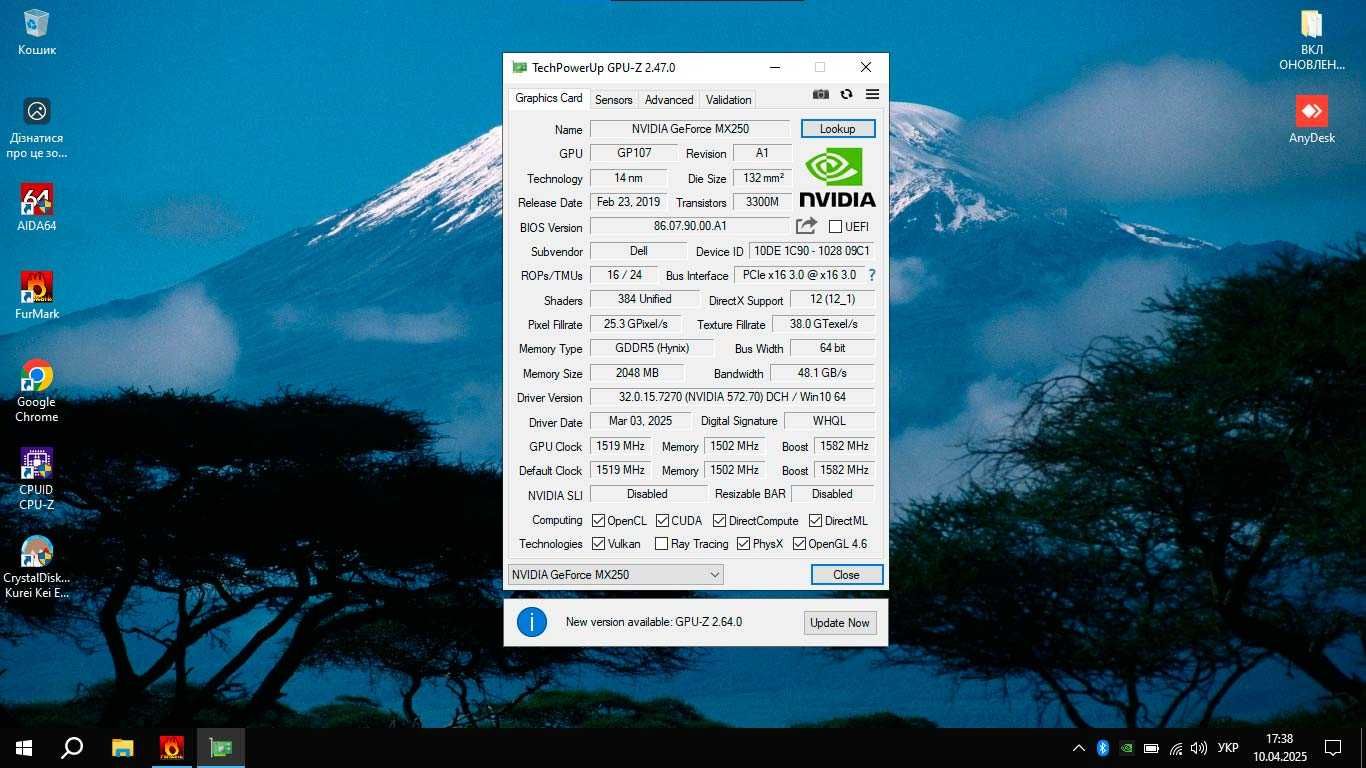Screen dimensions: 1366x768
Task: Open the Advanced tab
Action: 669,99
